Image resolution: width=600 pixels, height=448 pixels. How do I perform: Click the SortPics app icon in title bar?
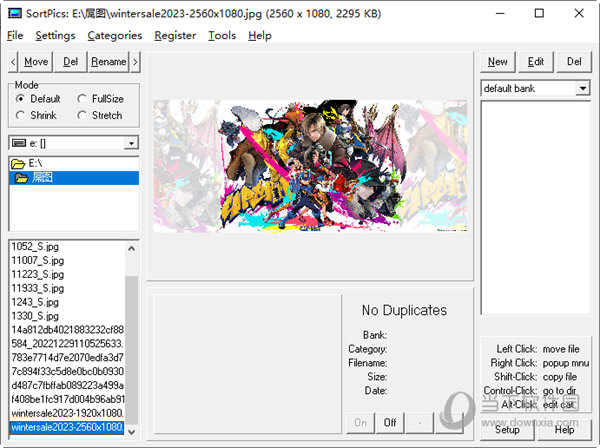point(15,14)
